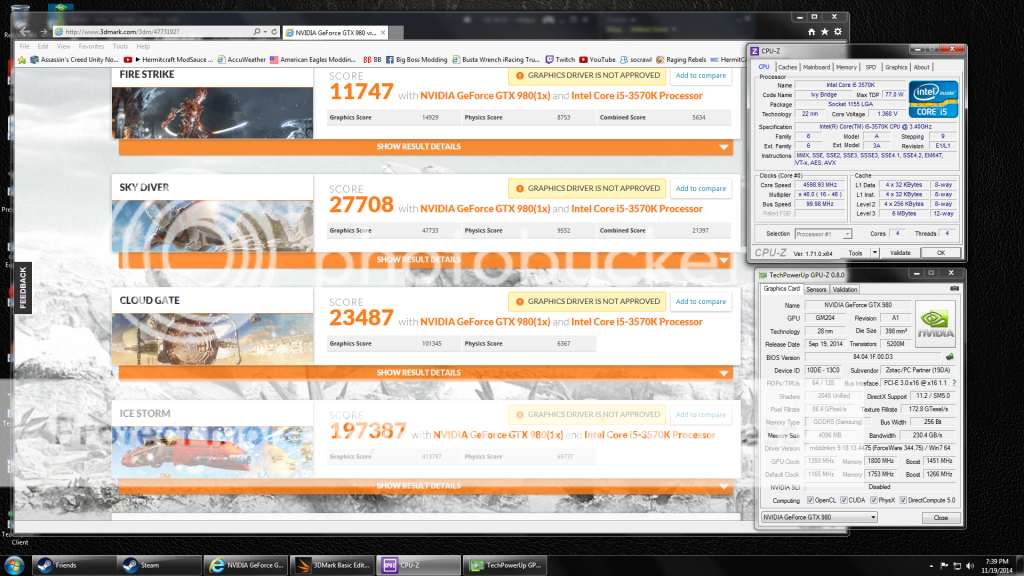Viewport: 1024px width, 576px height.
Task: Switch to the Sensors tab in GPU-Z
Action: click(816, 289)
